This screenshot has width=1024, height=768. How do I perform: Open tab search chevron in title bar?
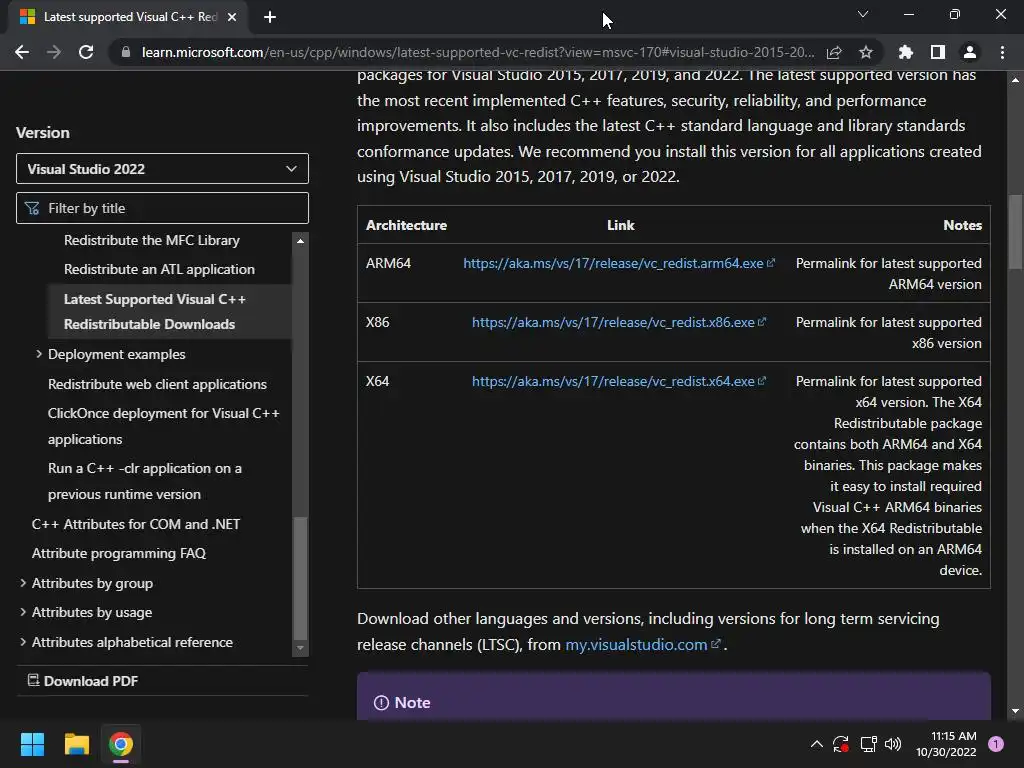pos(863,14)
